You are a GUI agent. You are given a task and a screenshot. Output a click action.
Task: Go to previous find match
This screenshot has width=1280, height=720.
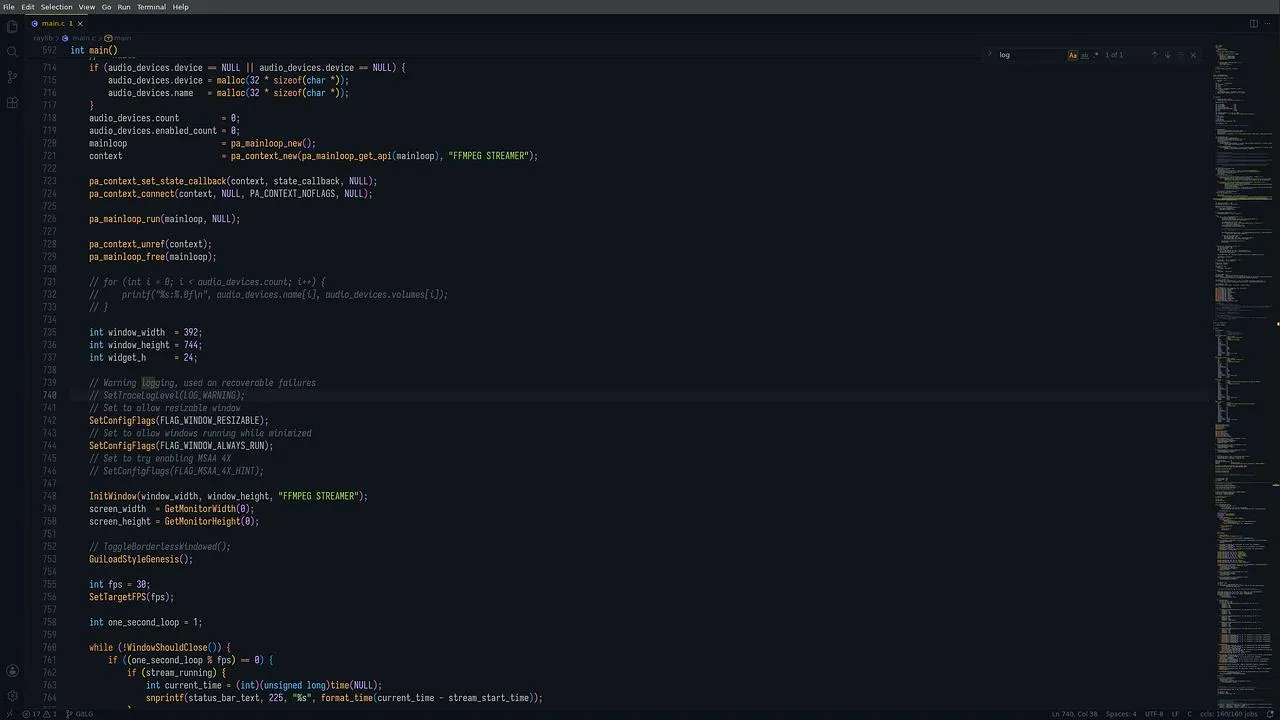pos(1154,55)
